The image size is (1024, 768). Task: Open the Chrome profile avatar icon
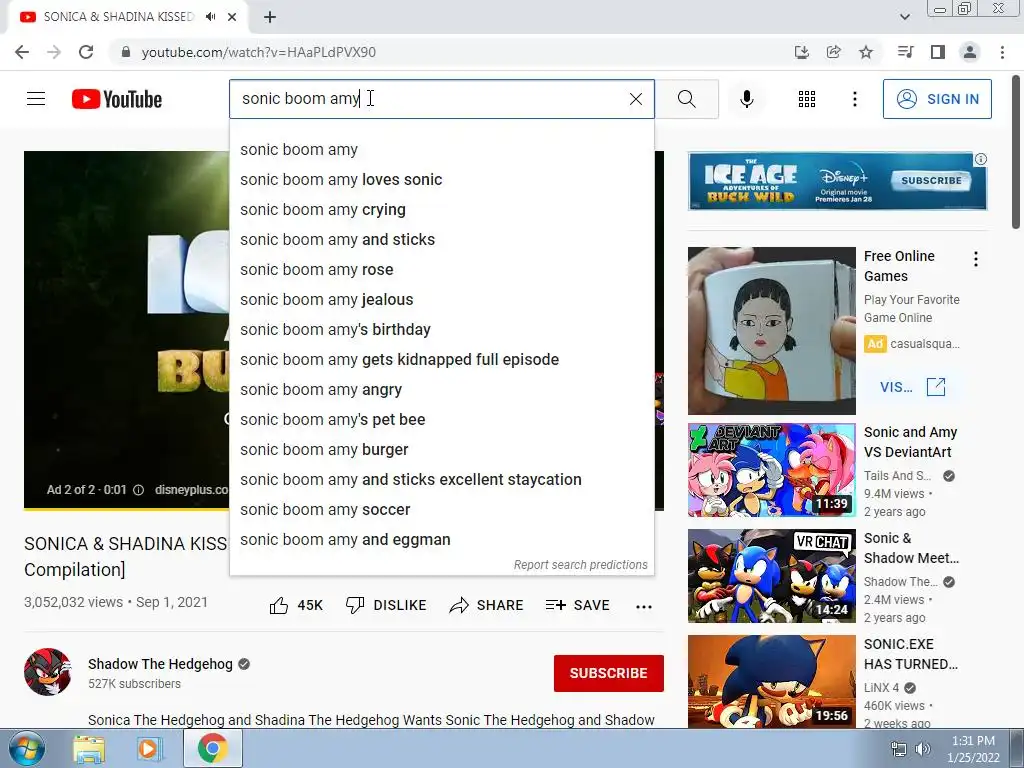coord(970,52)
